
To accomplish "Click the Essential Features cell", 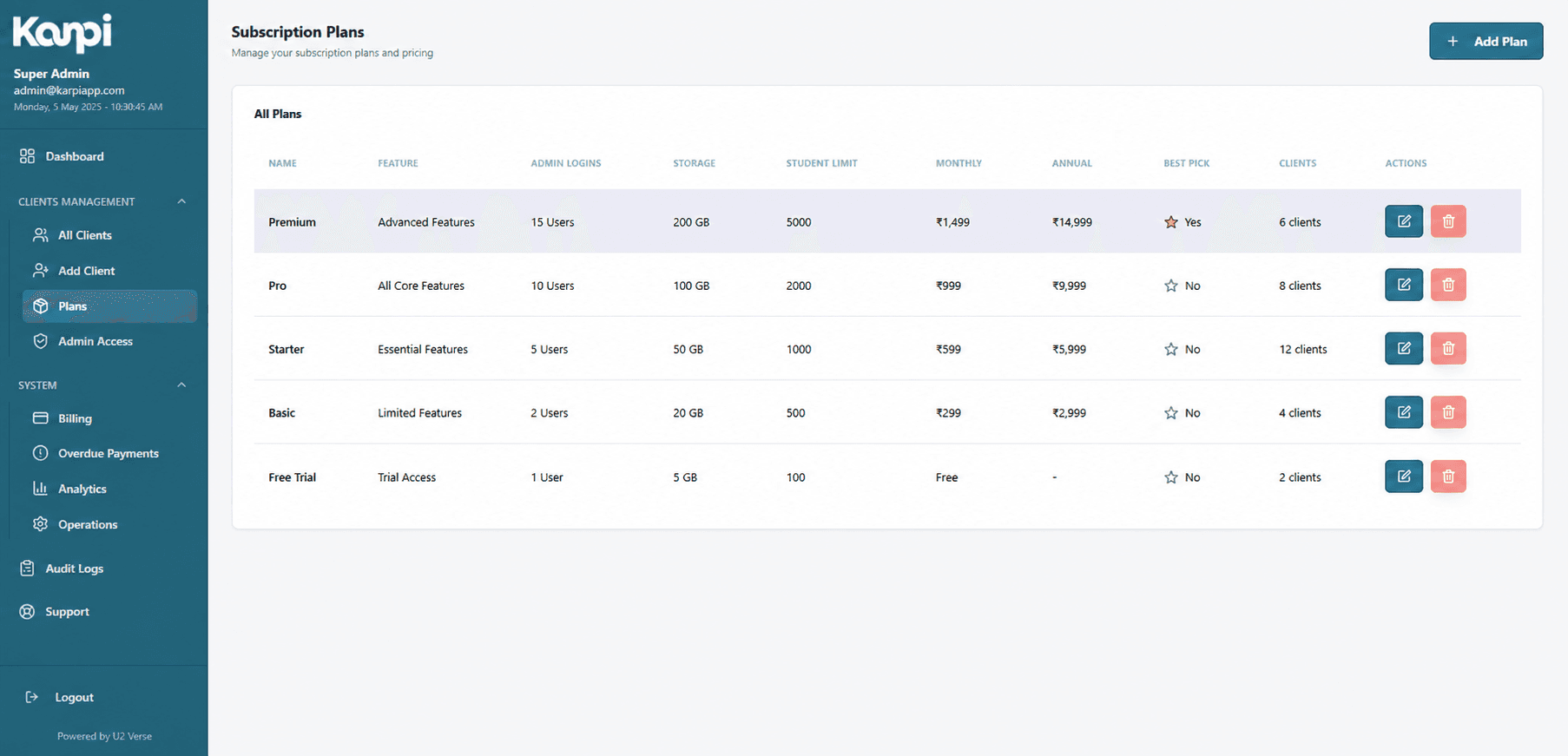I will (423, 349).
